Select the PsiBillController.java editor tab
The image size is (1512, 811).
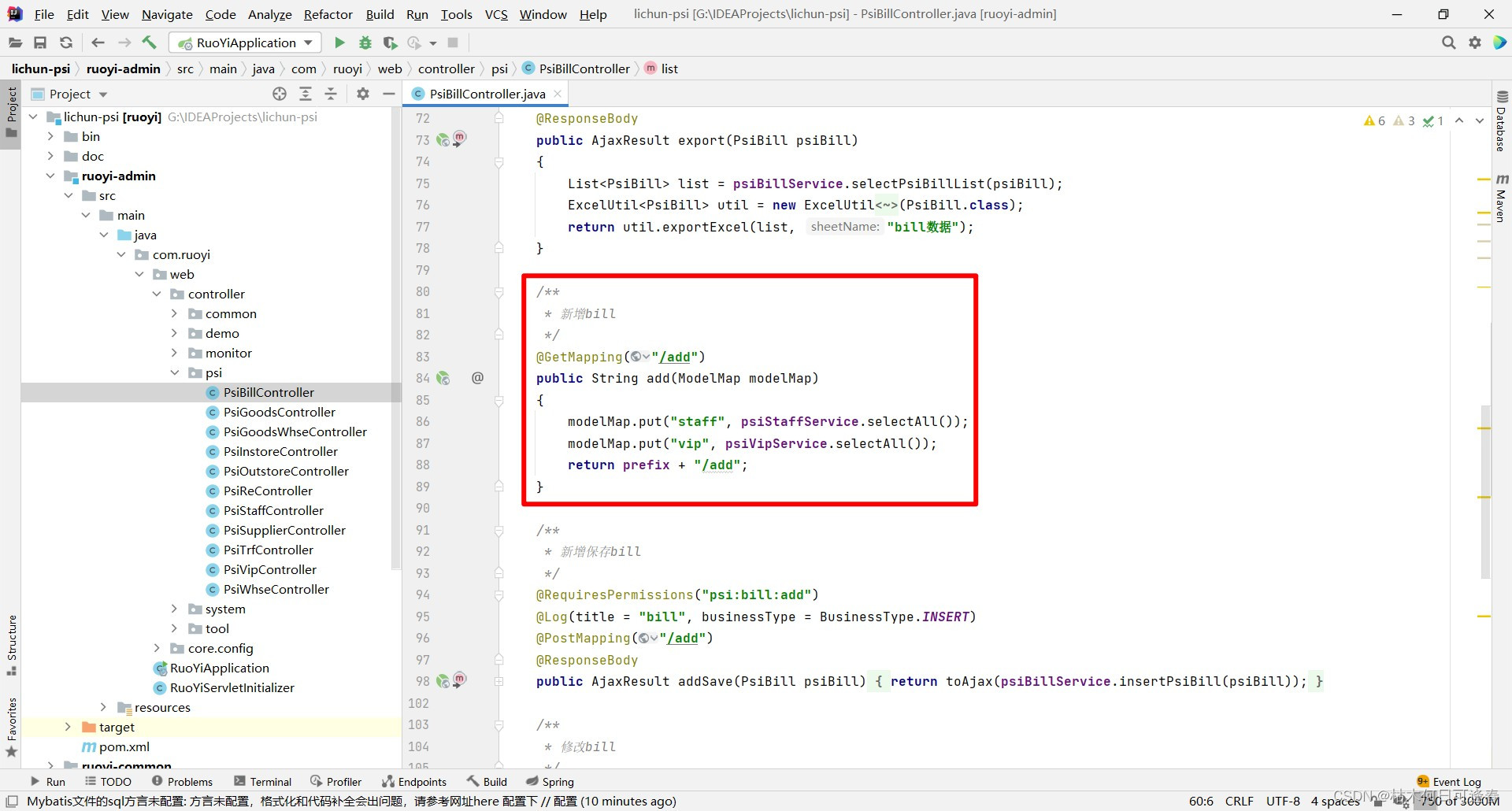pos(487,94)
